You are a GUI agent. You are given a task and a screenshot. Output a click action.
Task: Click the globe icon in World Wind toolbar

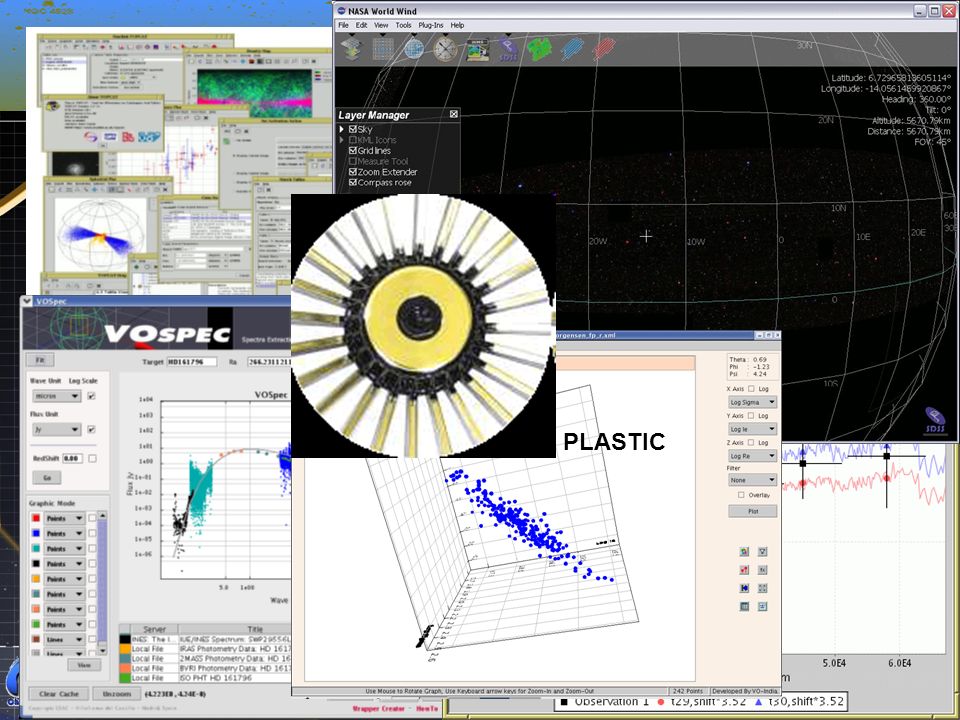(x=414, y=48)
